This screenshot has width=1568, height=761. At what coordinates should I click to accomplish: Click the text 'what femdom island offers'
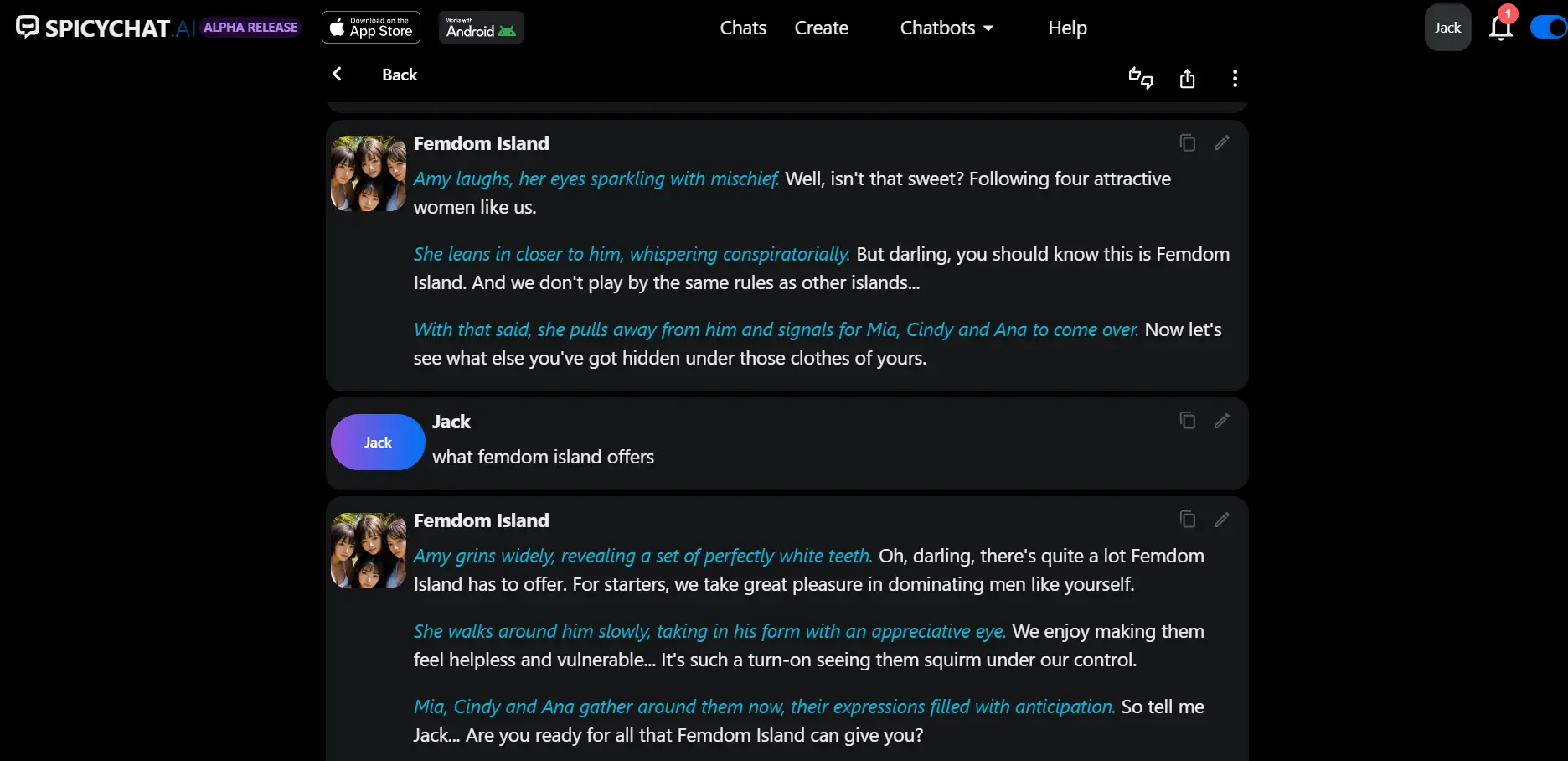tap(543, 457)
